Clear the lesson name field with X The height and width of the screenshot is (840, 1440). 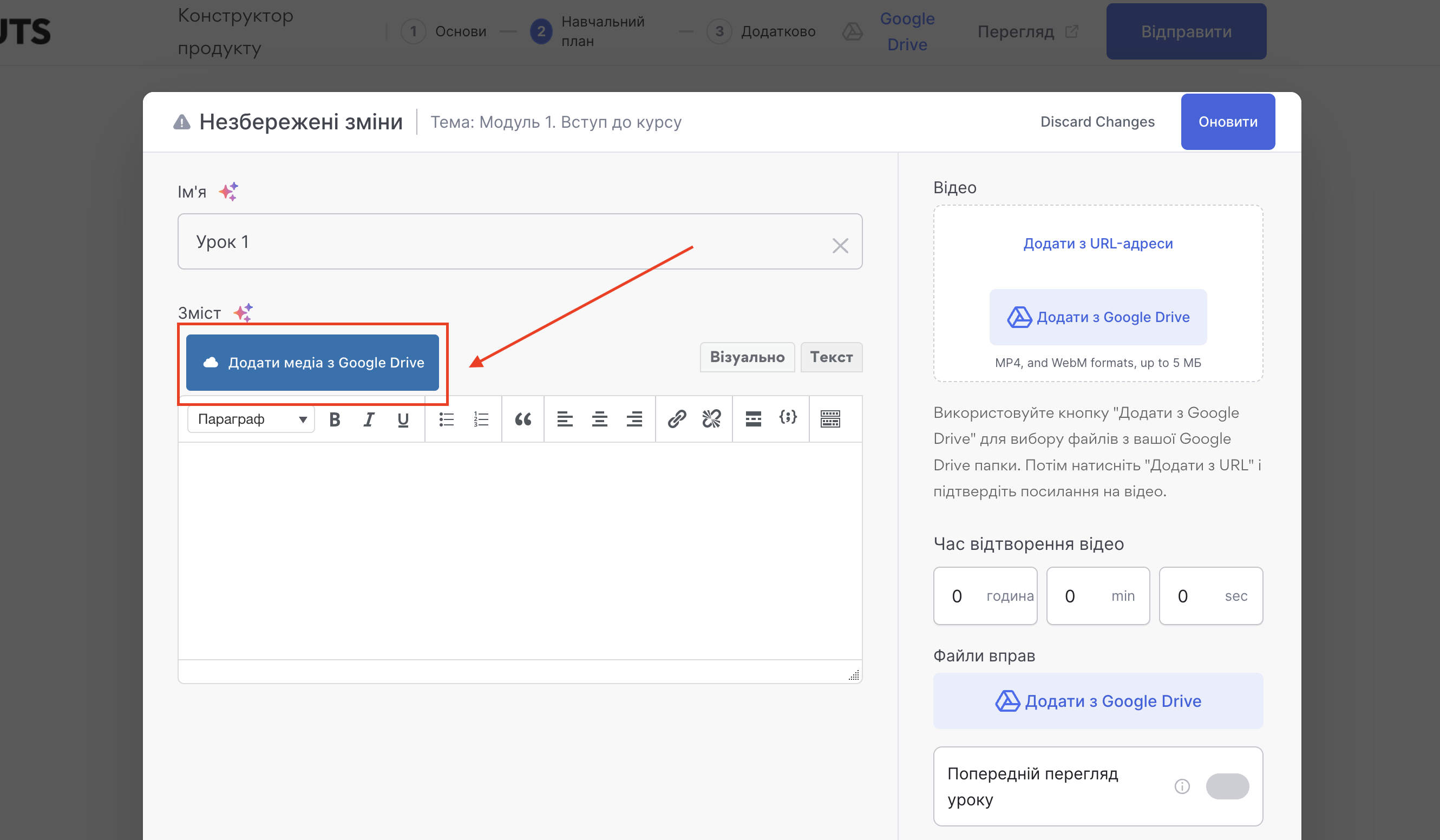(840, 246)
